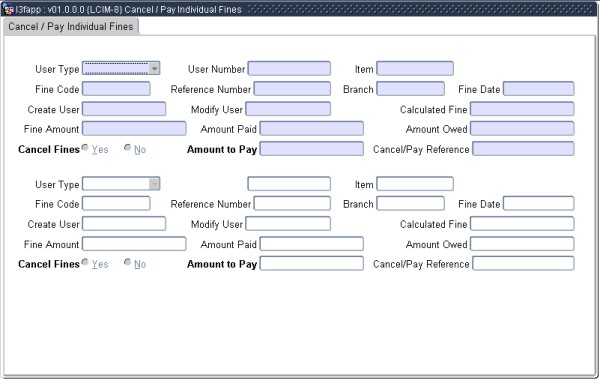Click the Cancel/Pay Reference field in second record
Screen dimensions: 600x380
(523, 263)
